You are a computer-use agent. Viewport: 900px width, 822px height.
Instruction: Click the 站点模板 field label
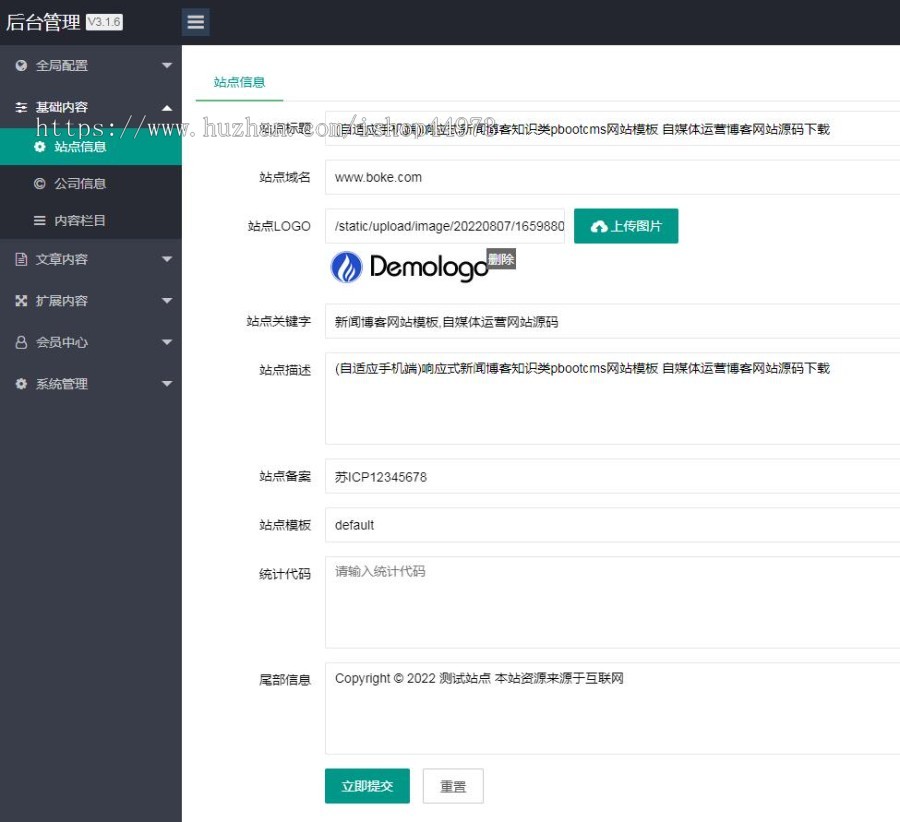click(x=285, y=525)
